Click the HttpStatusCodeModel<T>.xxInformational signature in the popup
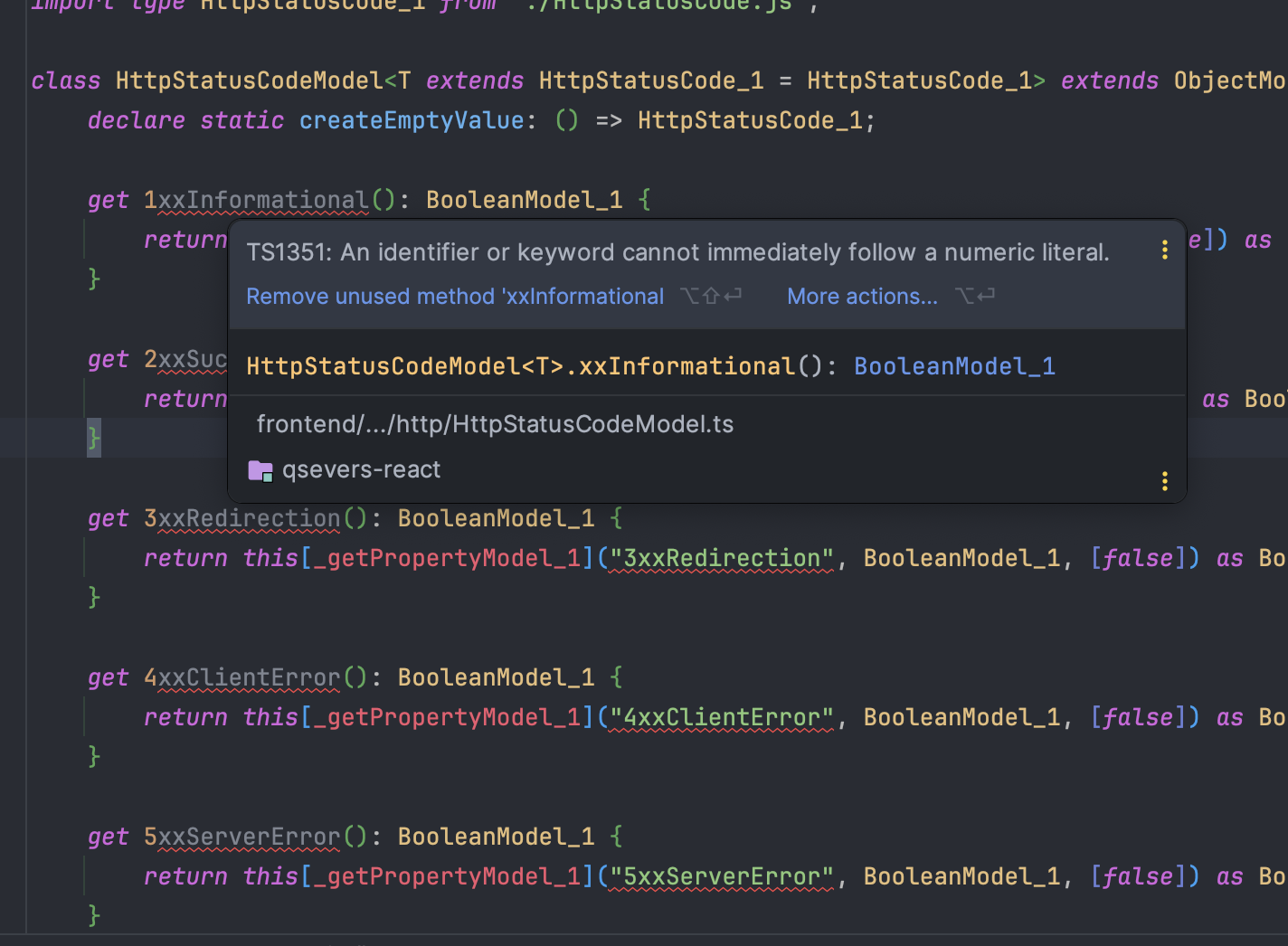The height and width of the screenshot is (946, 1288). click(x=520, y=366)
